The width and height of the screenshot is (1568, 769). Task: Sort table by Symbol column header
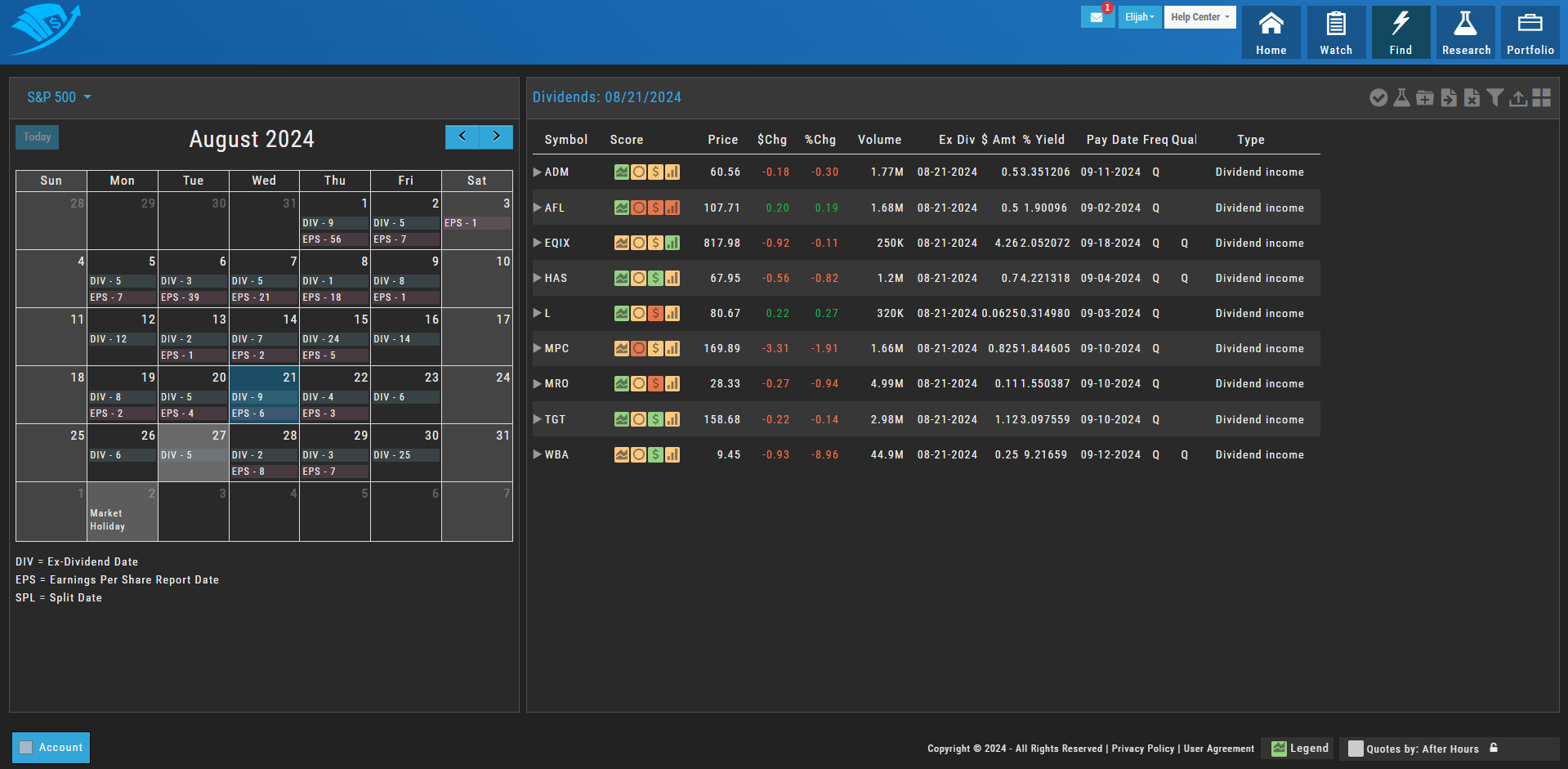tap(566, 140)
